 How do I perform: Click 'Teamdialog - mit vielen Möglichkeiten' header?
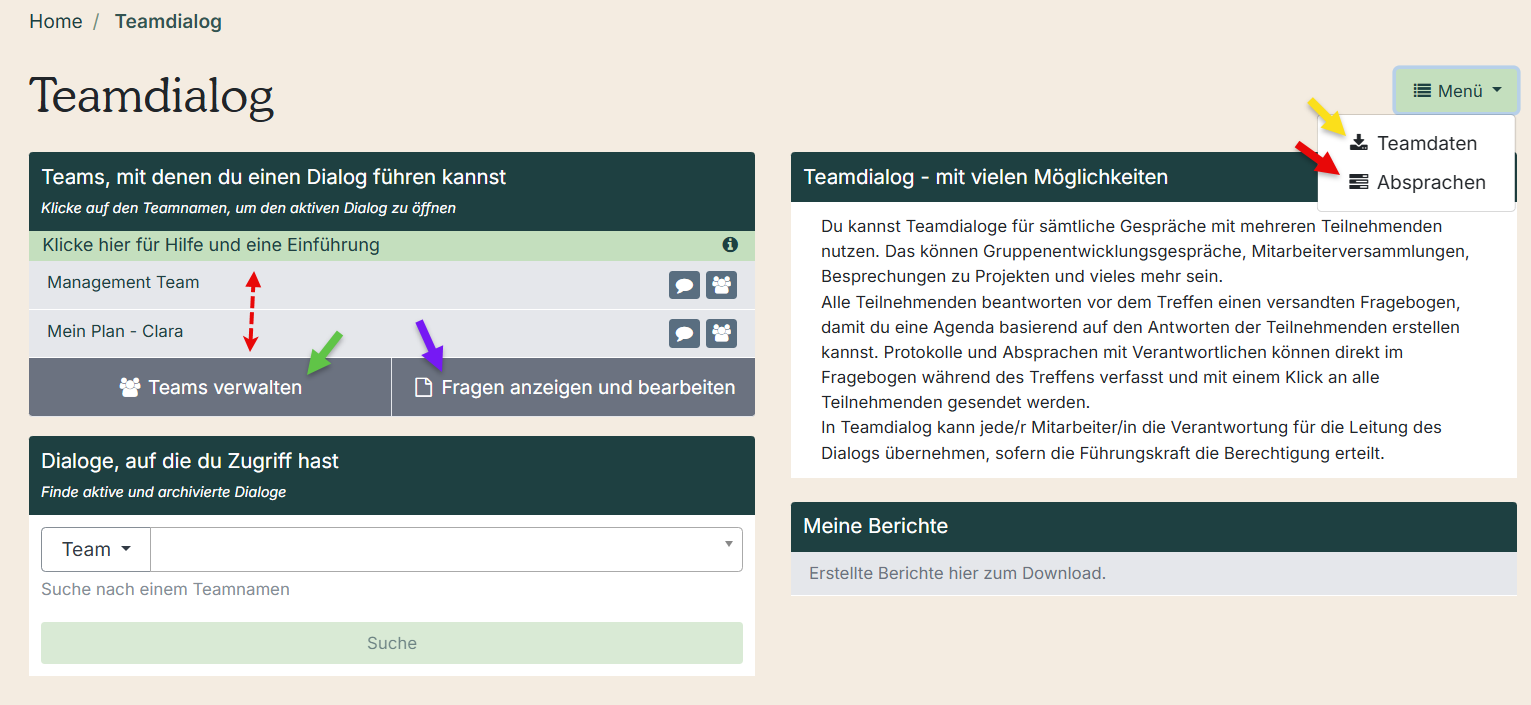click(986, 177)
